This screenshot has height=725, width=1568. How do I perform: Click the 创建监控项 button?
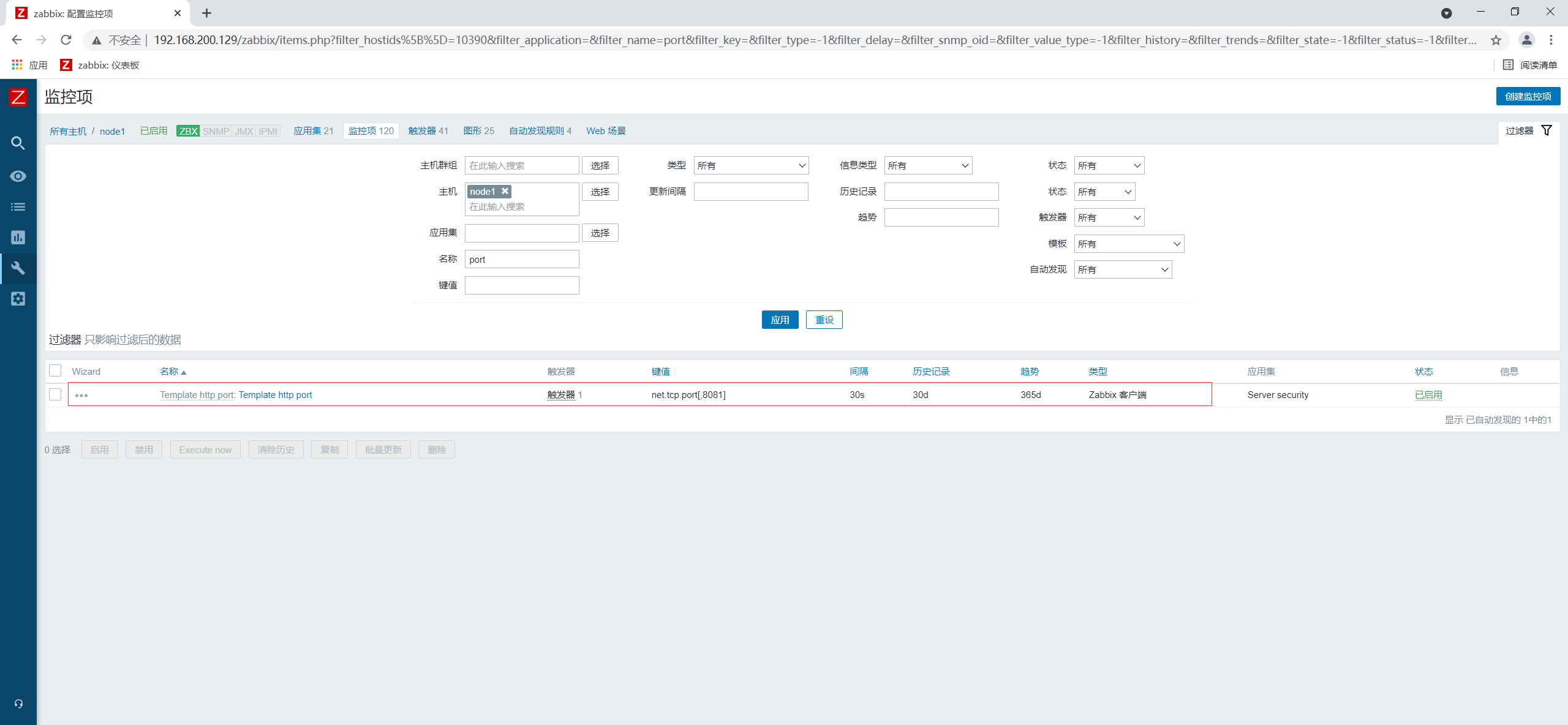pos(1528,96)
